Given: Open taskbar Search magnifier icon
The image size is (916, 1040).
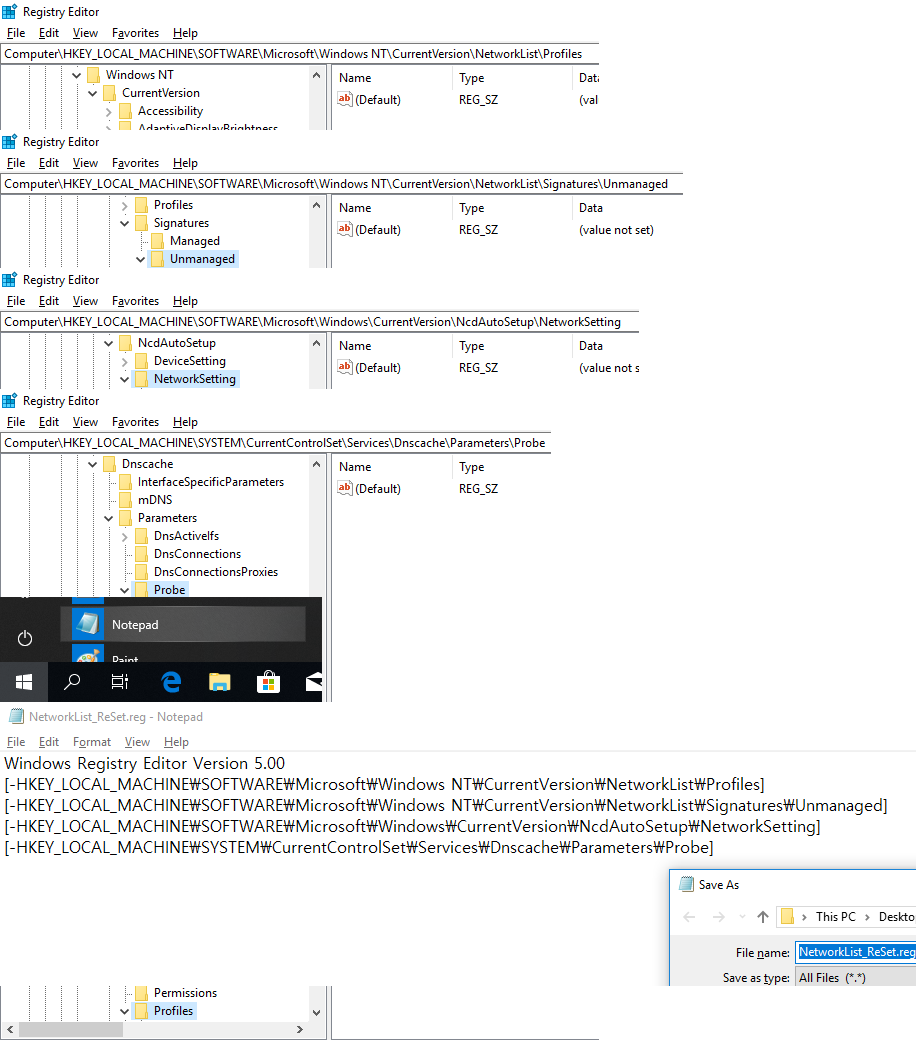Looking at the screenshot, I should tap(72, 682).
